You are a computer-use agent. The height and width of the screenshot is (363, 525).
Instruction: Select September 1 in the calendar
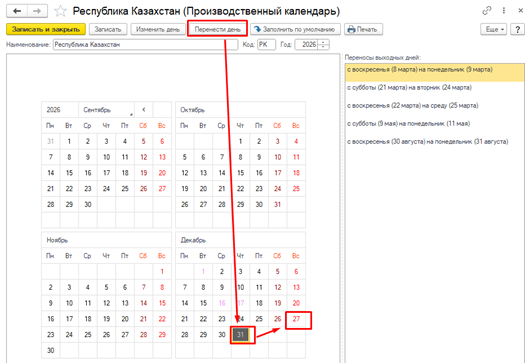[69, 141]
